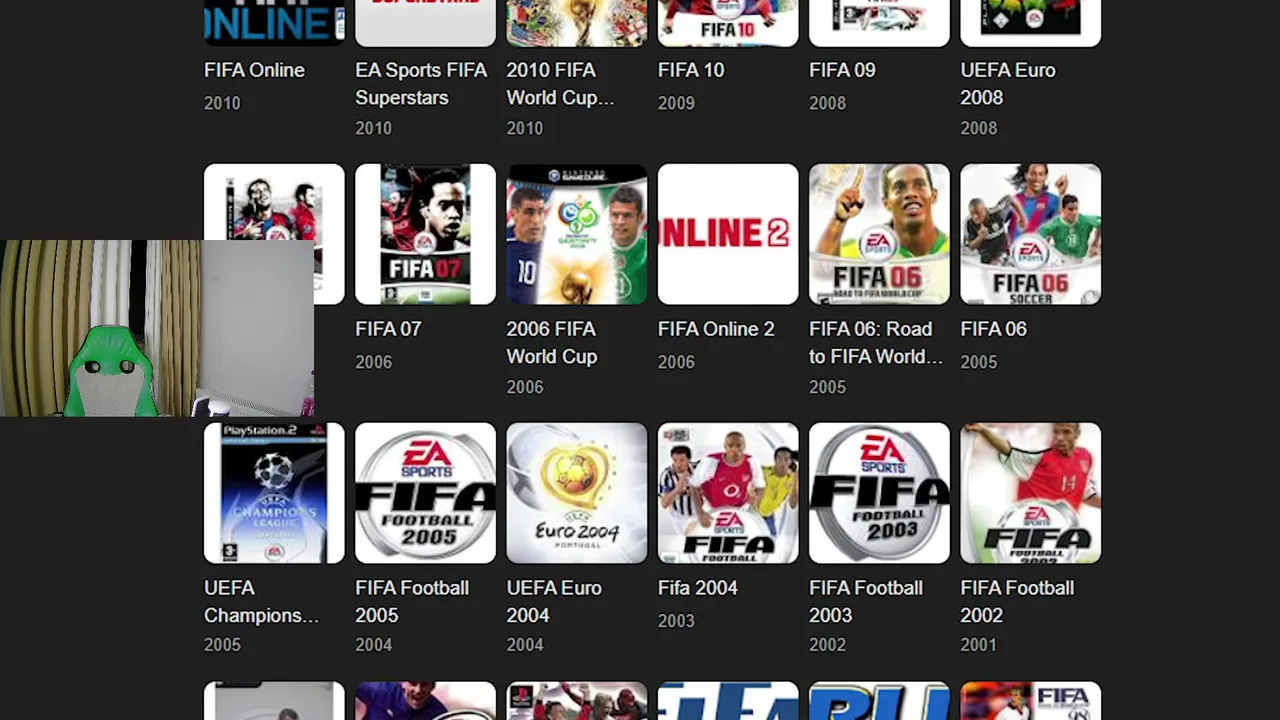Click the FIFA 06 Soccer cover image
This screenshot has height=720, width=1280.
click(x=1031, y=234)
